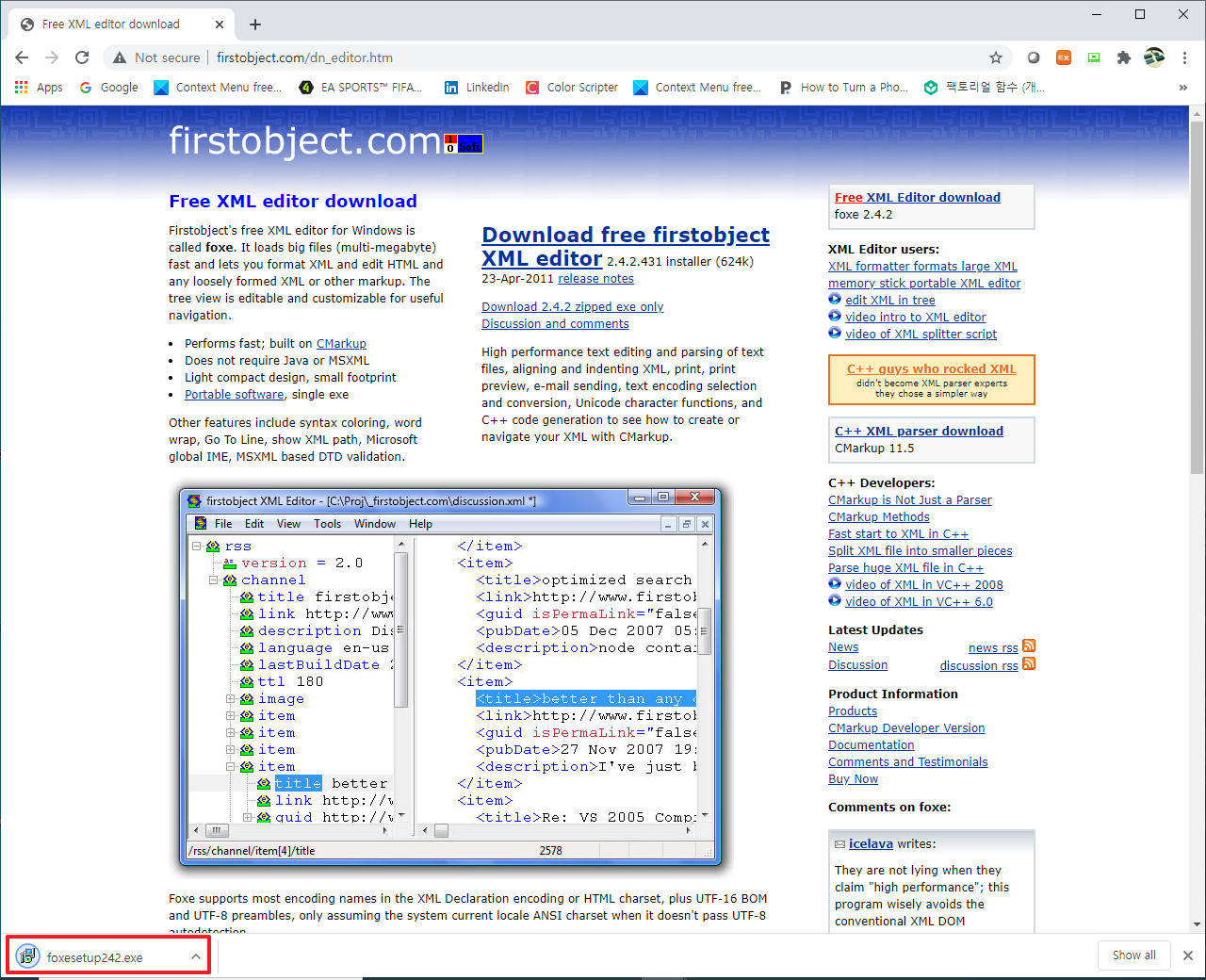1206x980 pixels.
Task: Open Comments and Testimonials link
Action: tap(908, 762)
